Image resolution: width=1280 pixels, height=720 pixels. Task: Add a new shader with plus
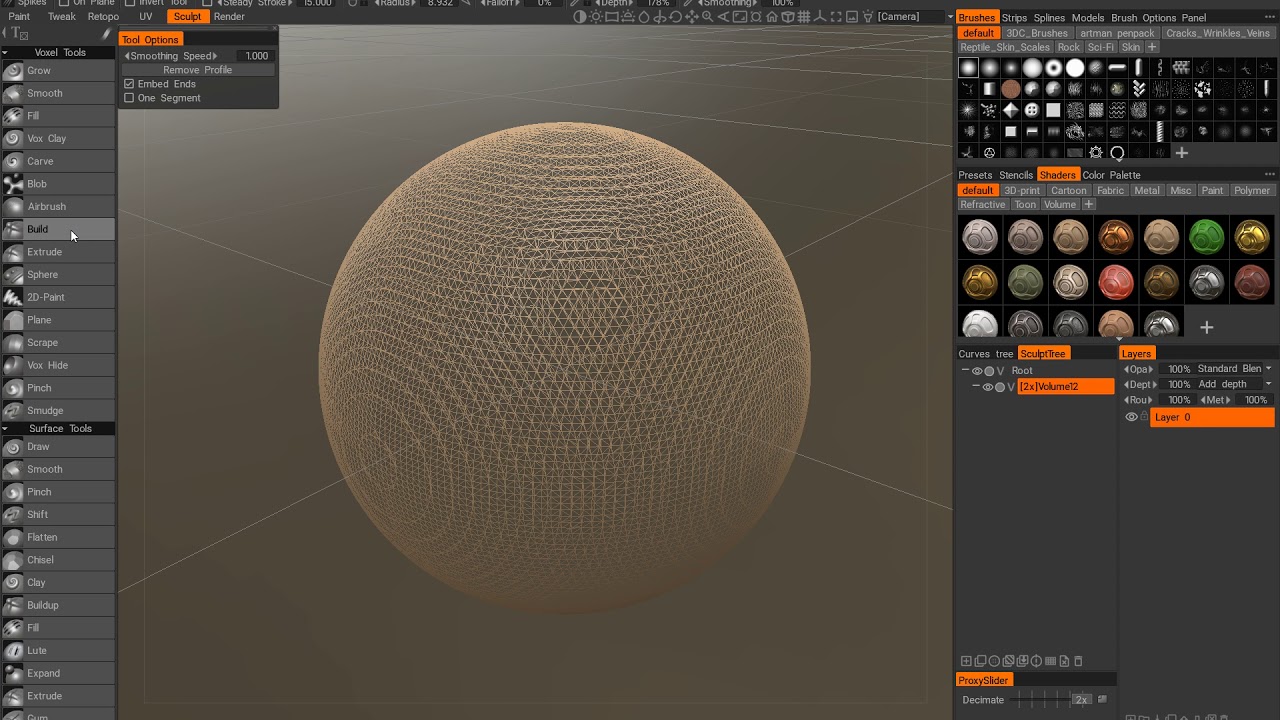pos(1206,328)
